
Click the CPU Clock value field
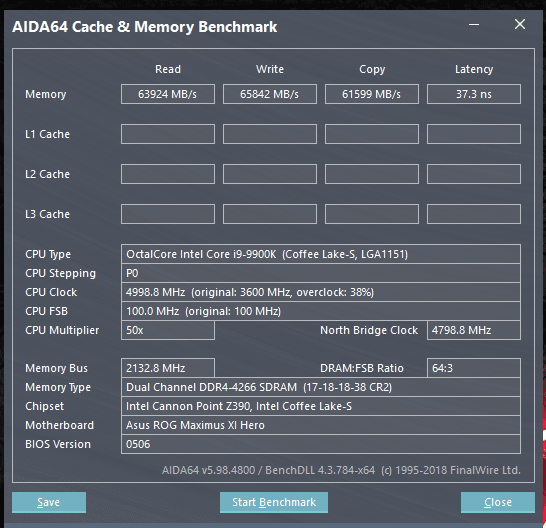[321, 292]
